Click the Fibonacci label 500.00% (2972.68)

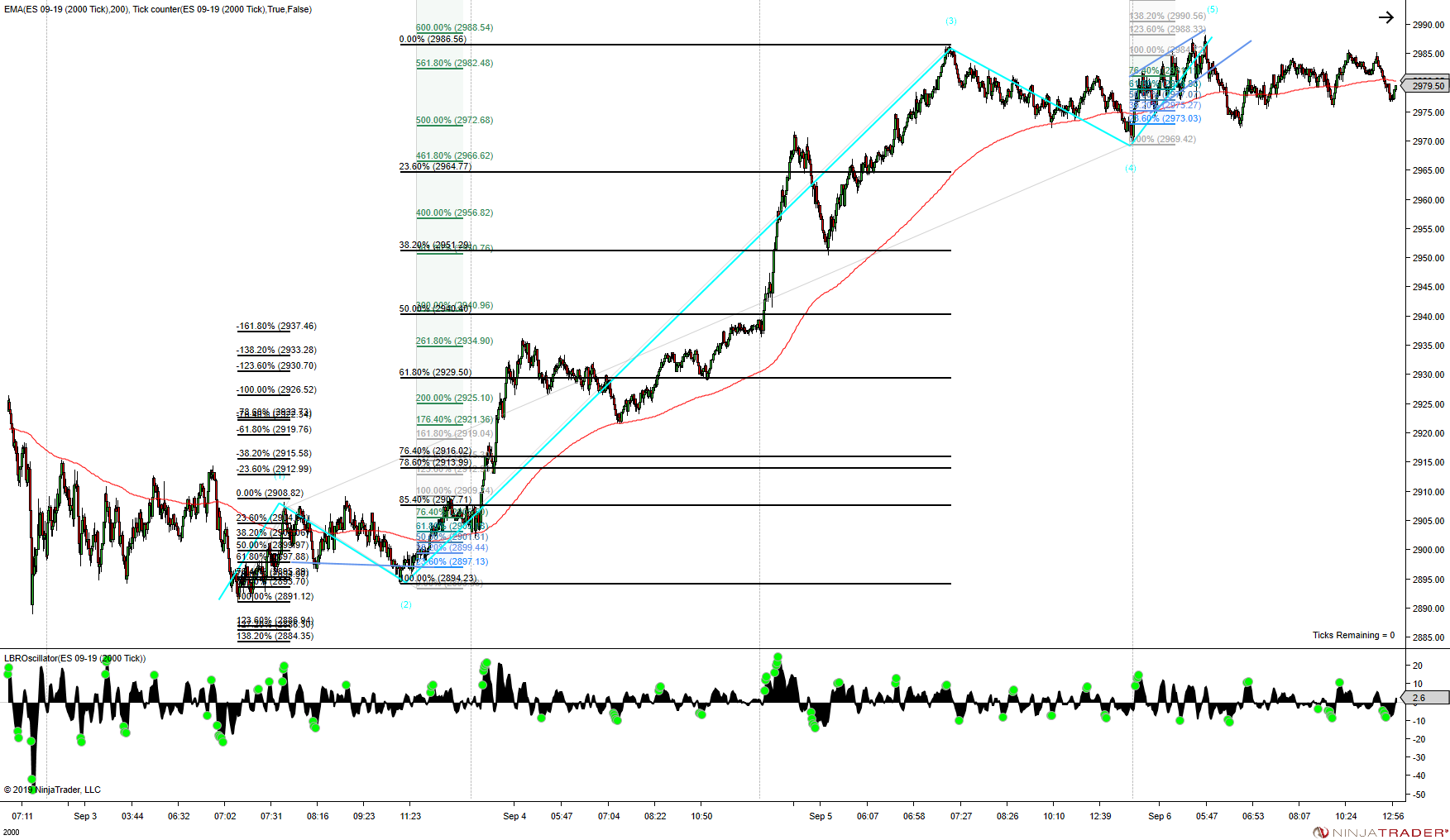pos(454,120)
